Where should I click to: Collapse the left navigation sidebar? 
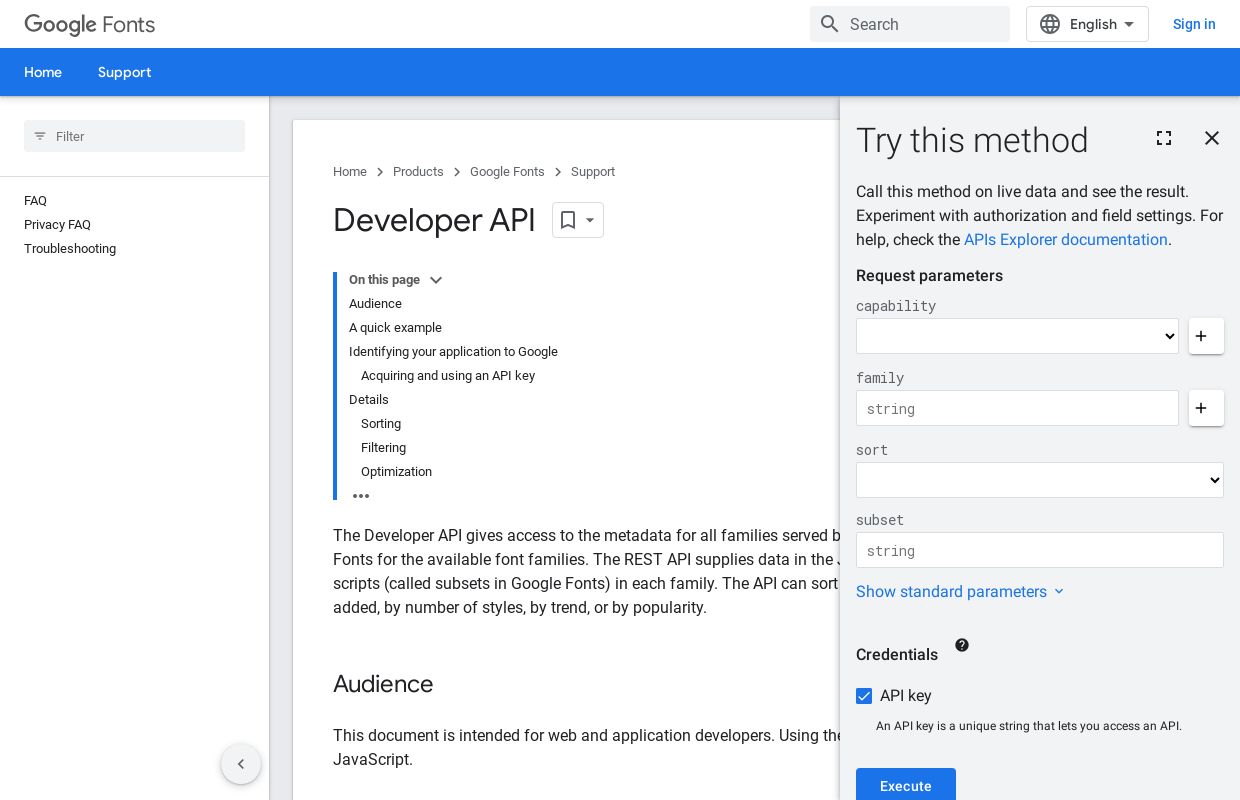241,764
